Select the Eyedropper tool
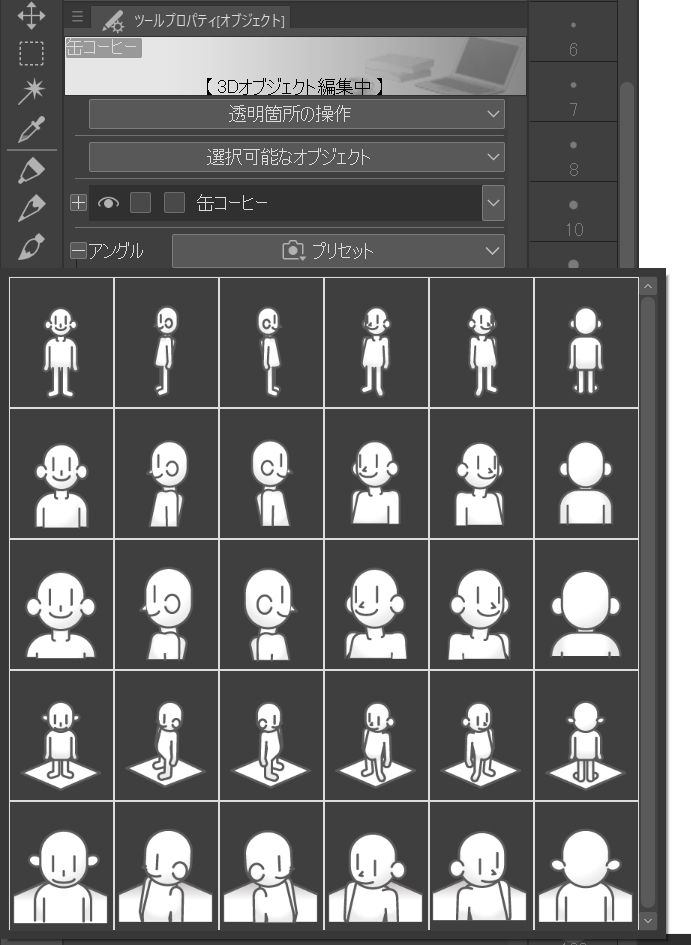 (x=31, y=129)
